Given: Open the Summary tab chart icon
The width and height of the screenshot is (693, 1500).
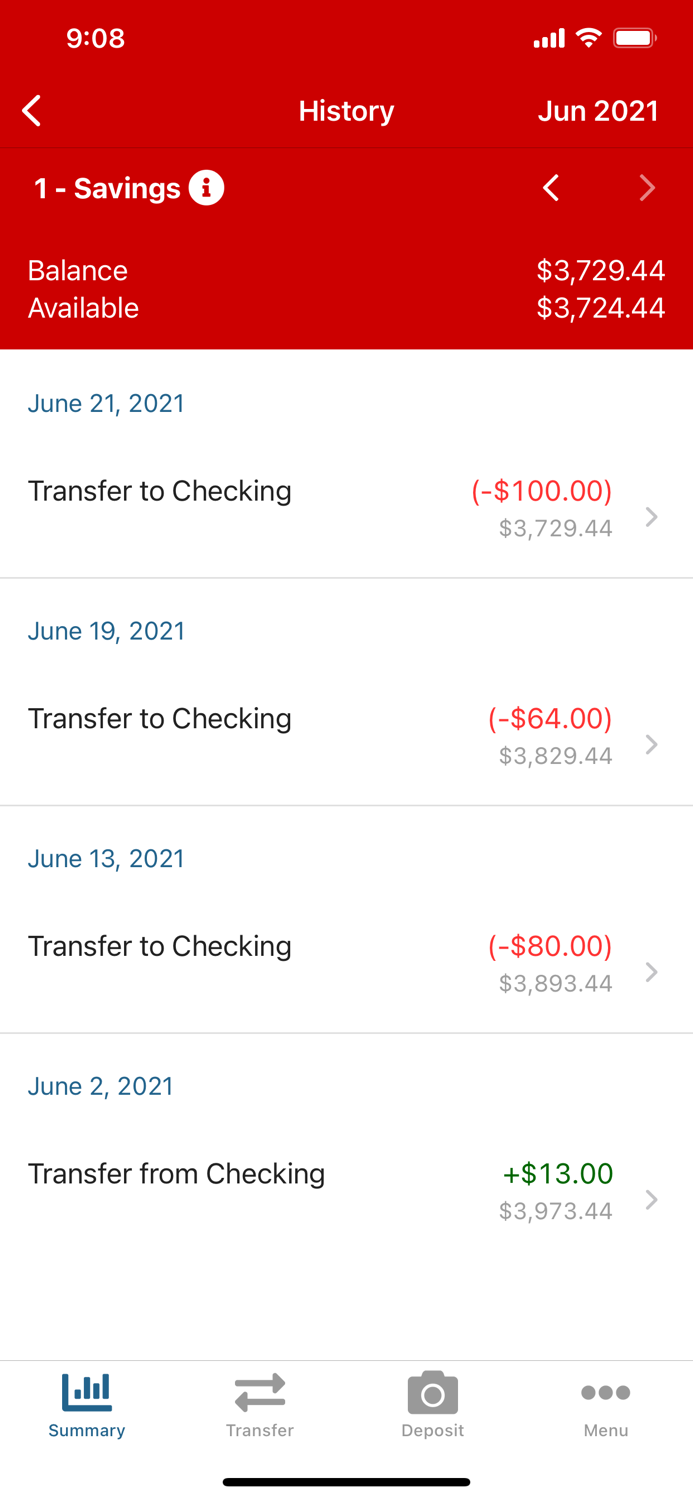Looking at the screenshot, I should pyautogui.click(x=87, y=1392).
